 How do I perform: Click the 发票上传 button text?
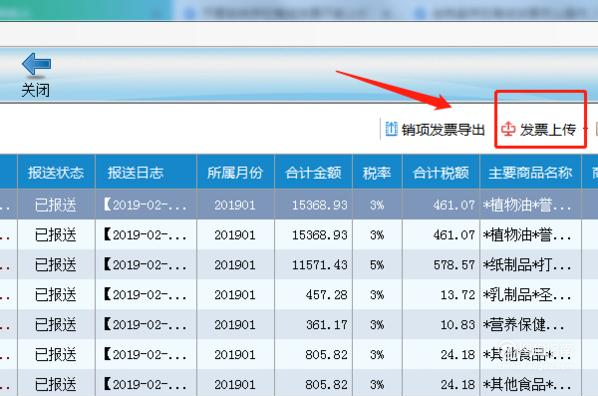click(x=548, y=130)
